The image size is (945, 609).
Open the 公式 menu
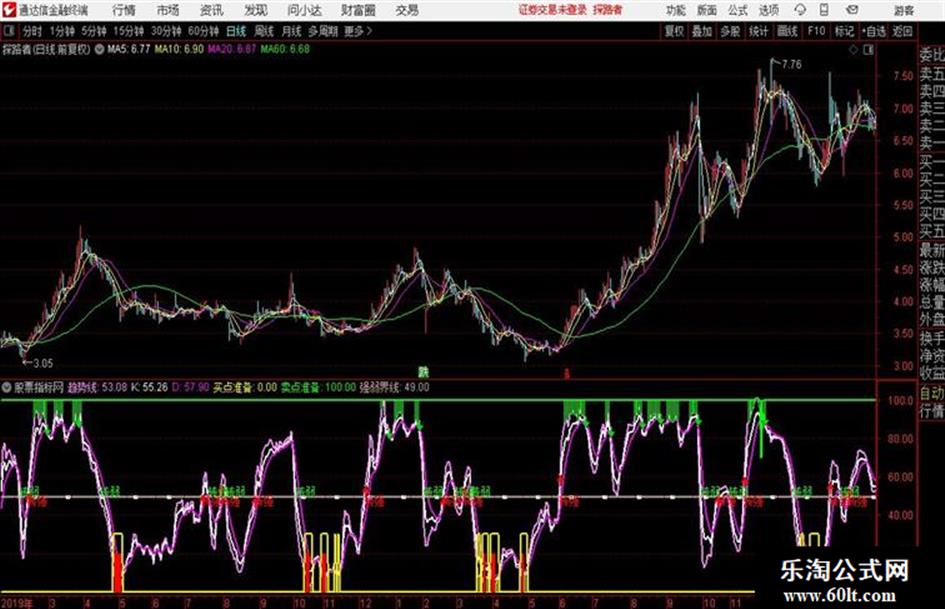pyautogui.click(x=738, y=10)
